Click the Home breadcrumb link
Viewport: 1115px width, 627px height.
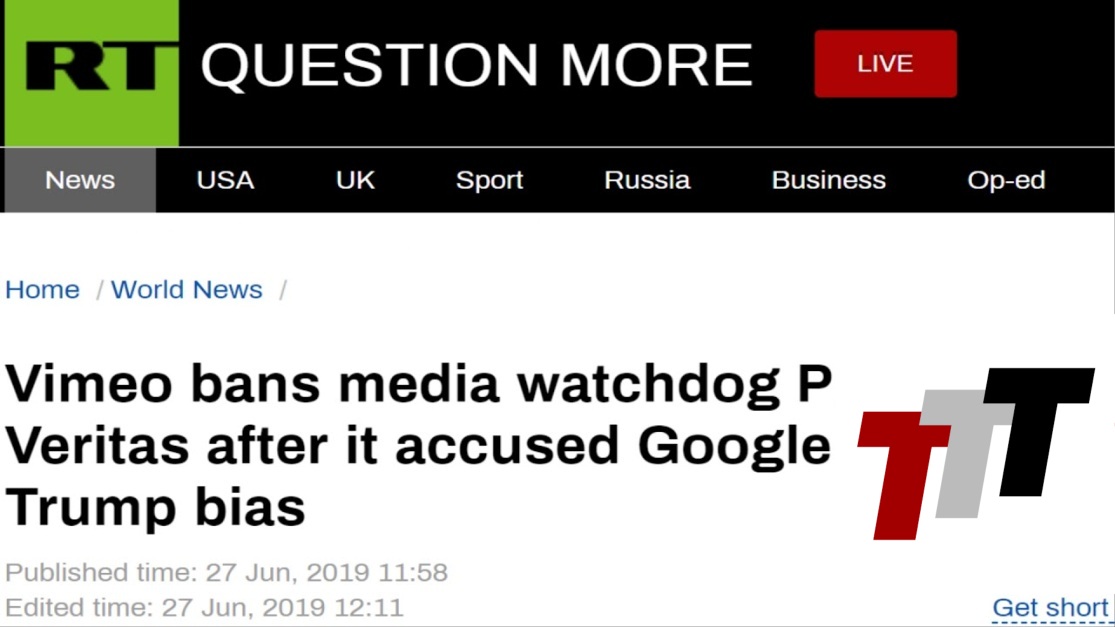(x=42, y=290)
